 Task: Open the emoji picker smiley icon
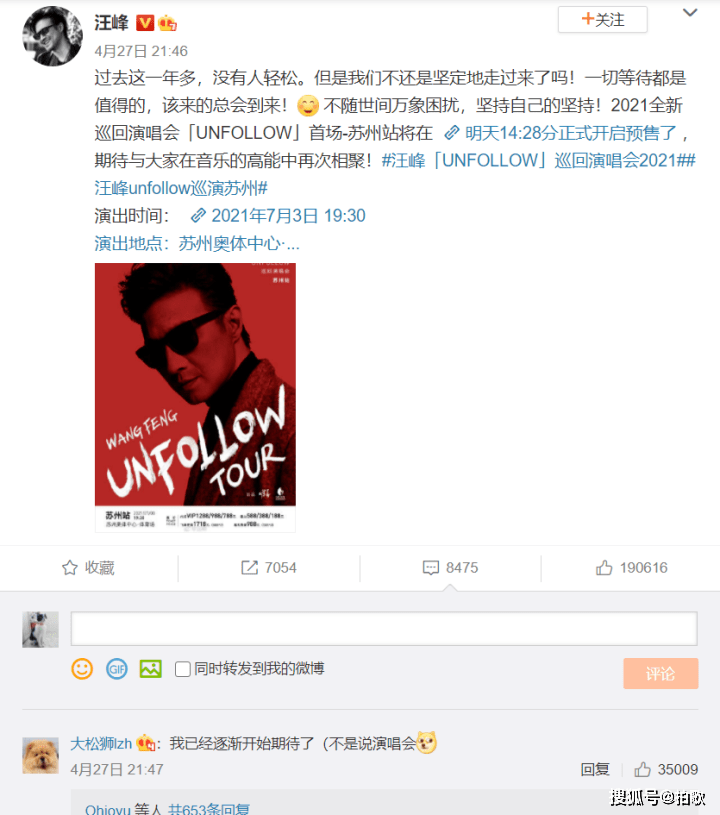[82, 669]
